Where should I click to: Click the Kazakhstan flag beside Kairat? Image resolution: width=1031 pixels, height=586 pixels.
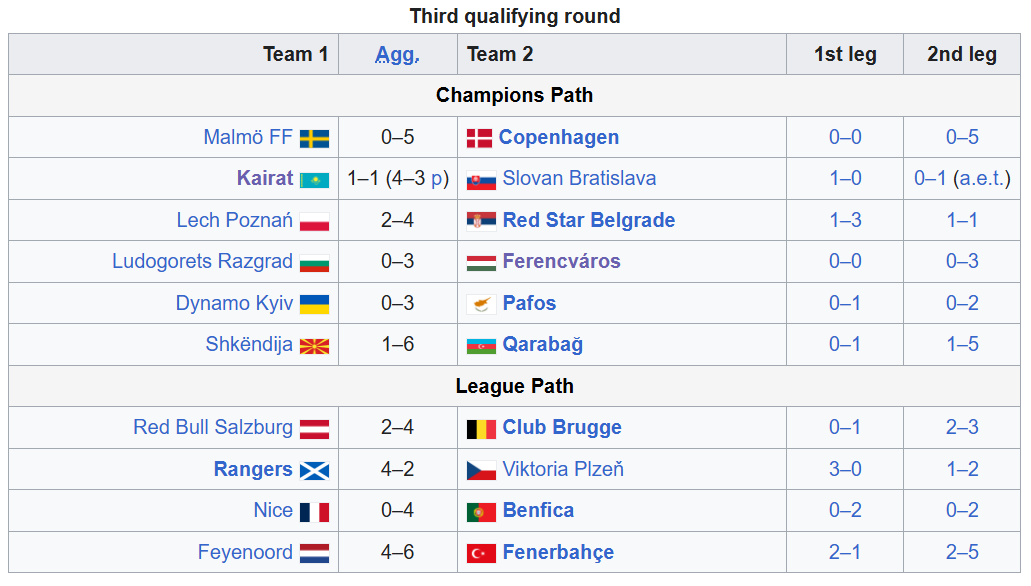pyautogui.click(x=314, y=180)
